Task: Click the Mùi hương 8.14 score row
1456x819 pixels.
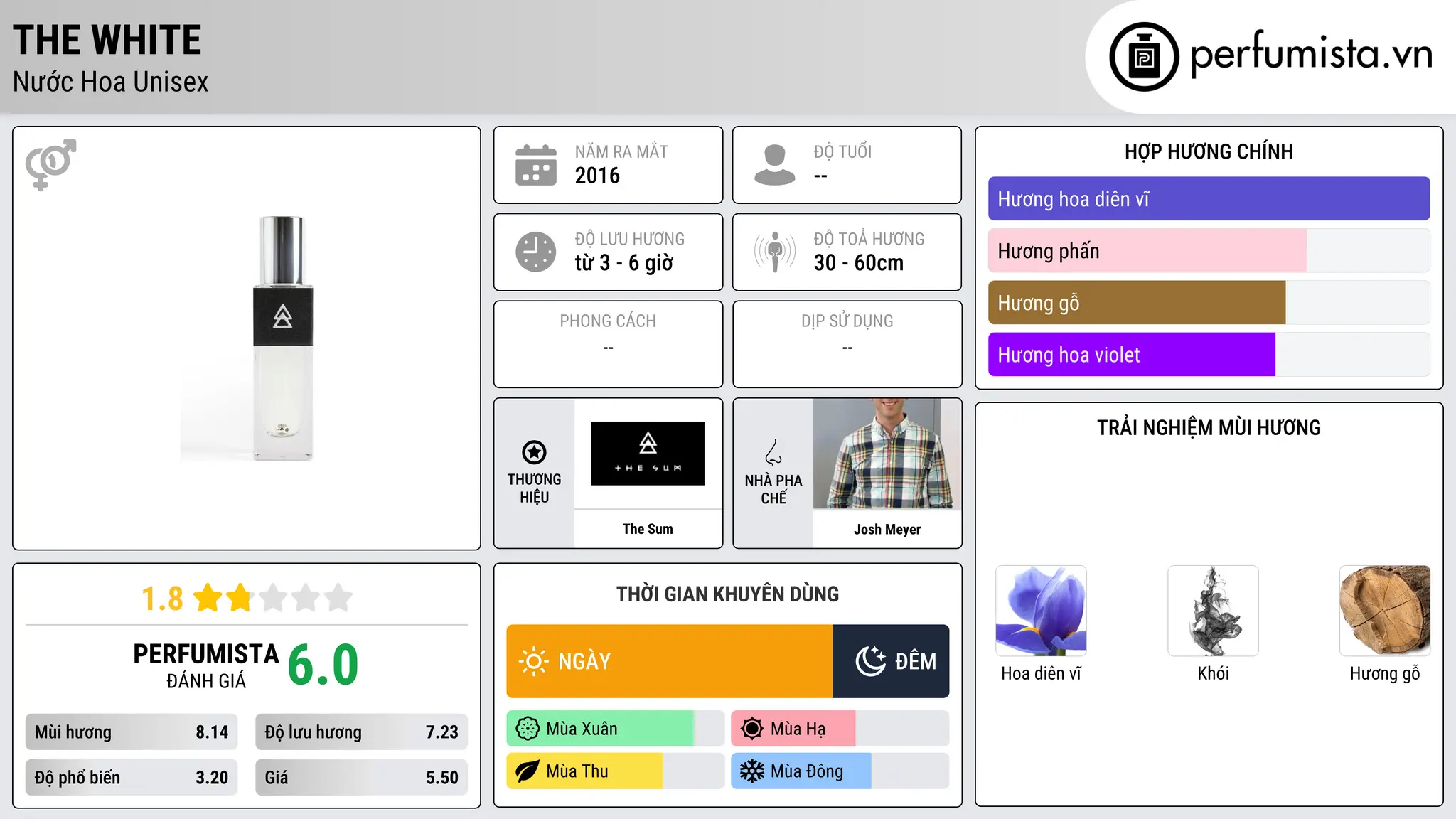Action: pos(132,732)
